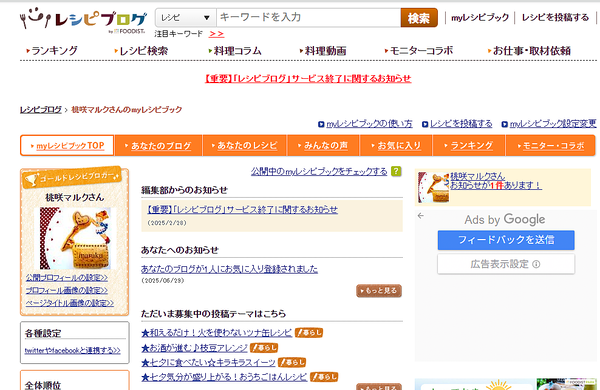Click the small avatar in the notification box
This screenshot has width=600, height=390.
(x=434, y=187)
